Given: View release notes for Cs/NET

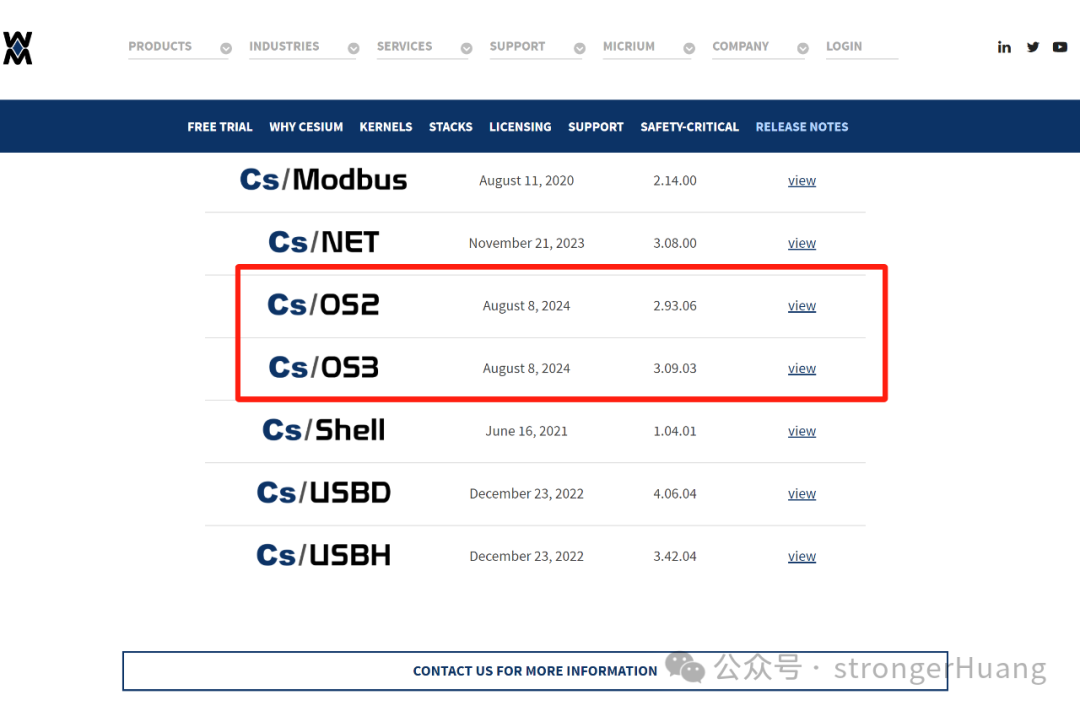Looking at the screenshot, I should [x=802, y=243].
